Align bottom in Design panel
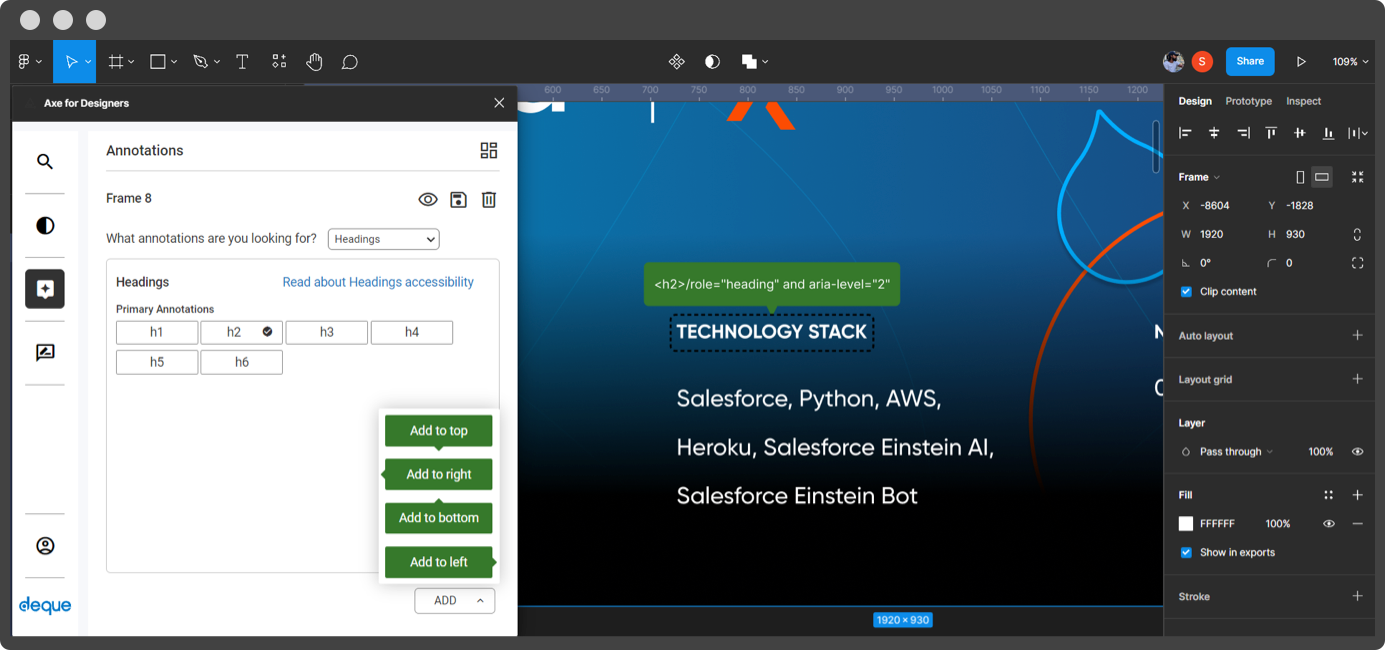Screen dimensions: 1385x650 (1328, 133)
